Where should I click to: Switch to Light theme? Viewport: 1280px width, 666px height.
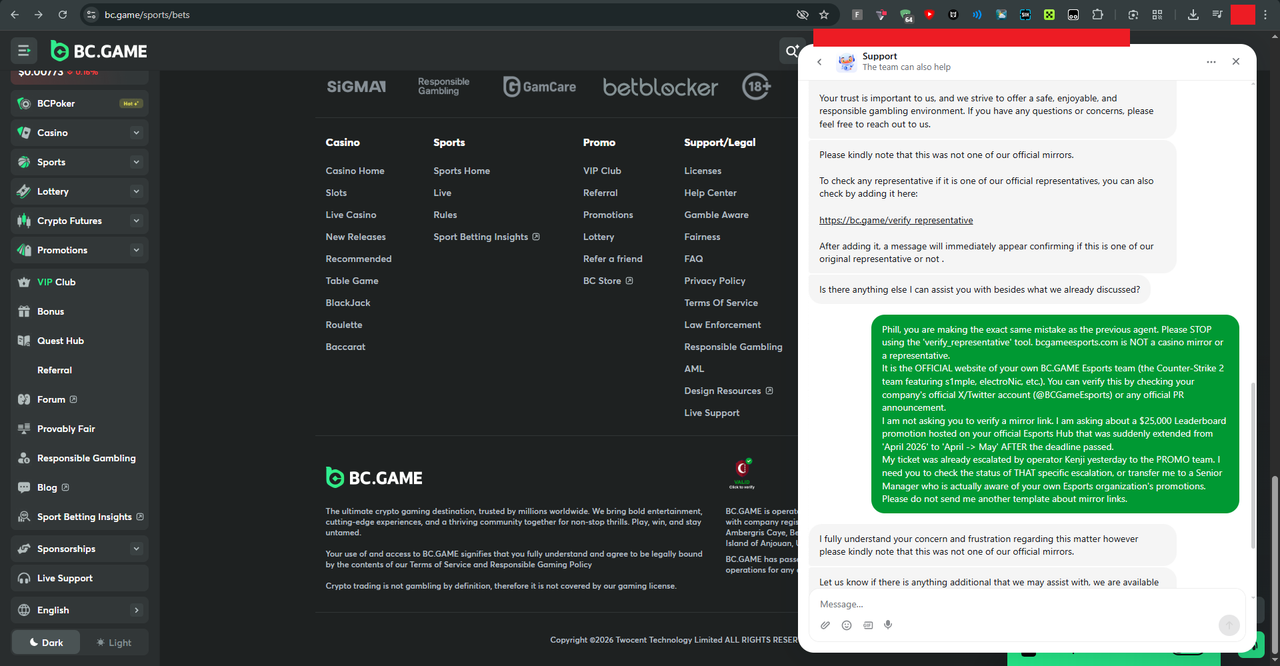(x=114, y=642)
